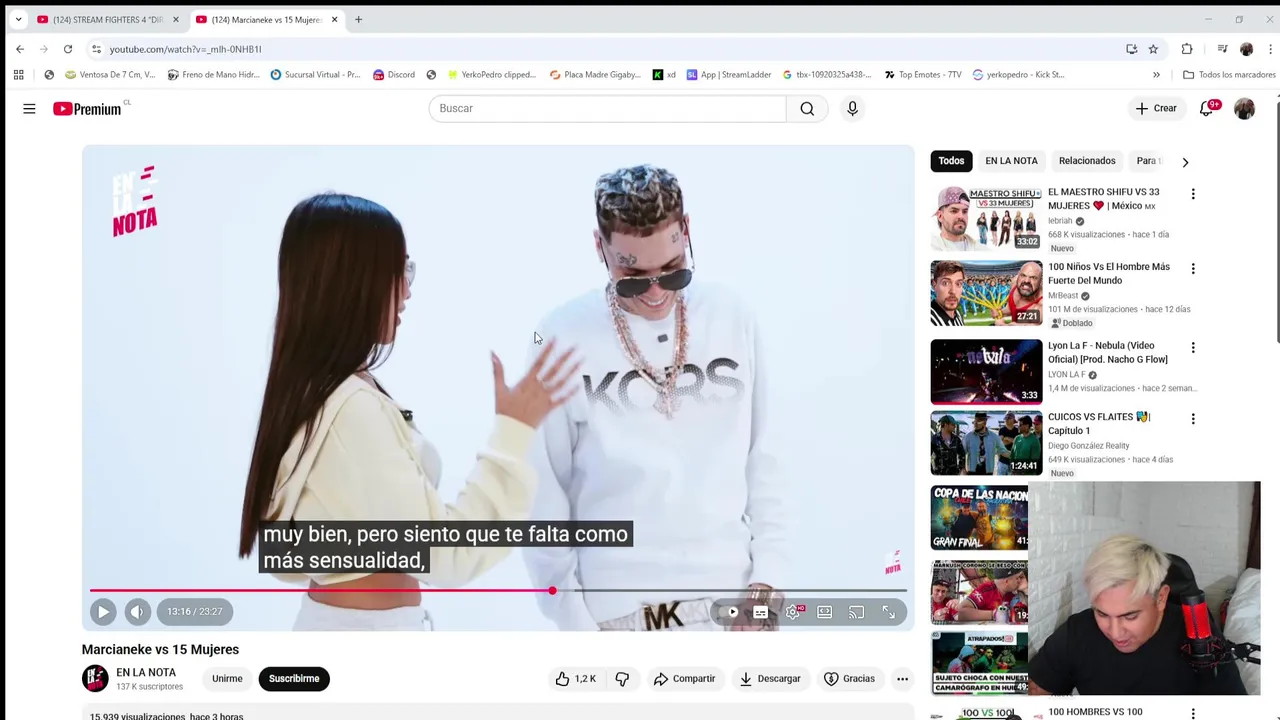The width and height of the screenshot is (1280, 720).
Task: Open the notifications bell
Action: [x=1207, y=108]
